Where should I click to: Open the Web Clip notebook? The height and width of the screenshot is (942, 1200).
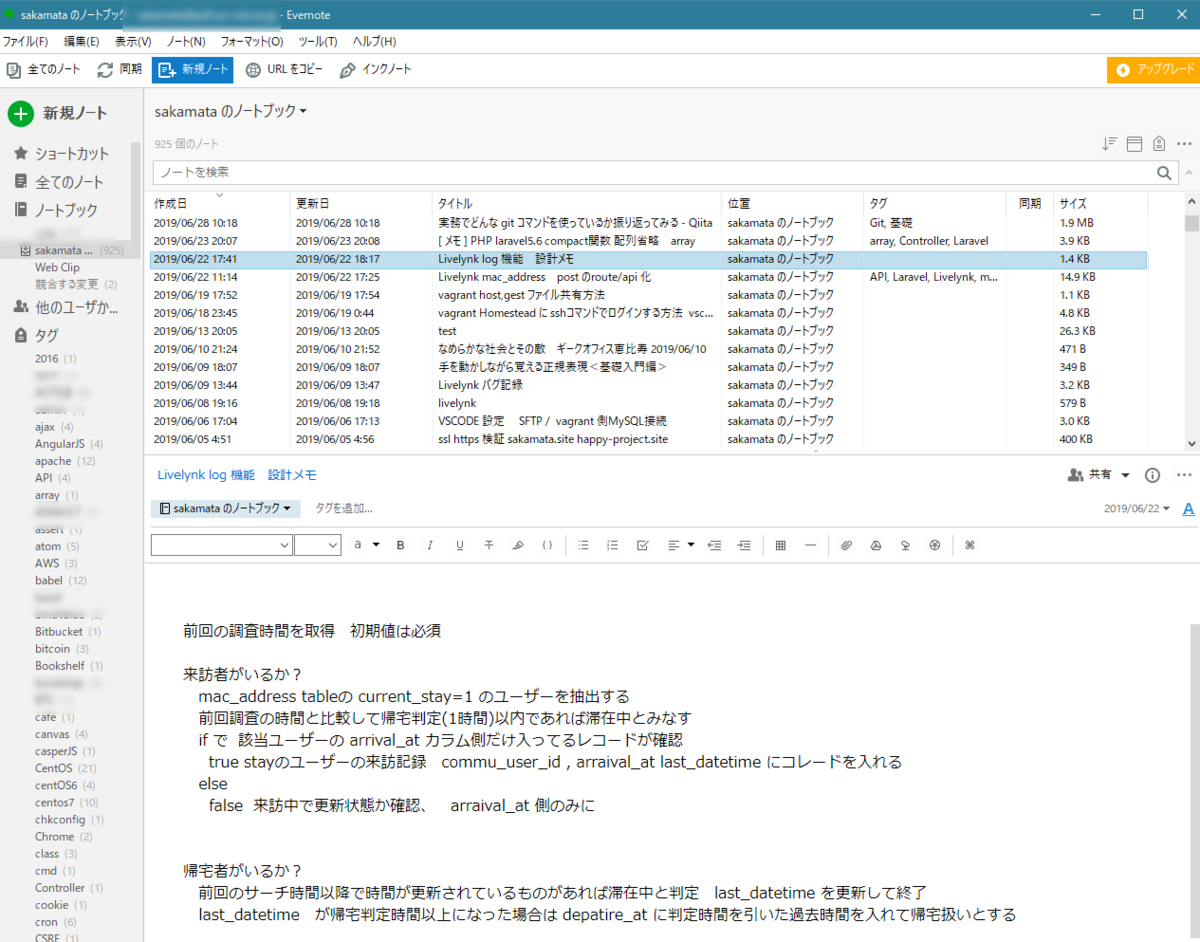57,267
